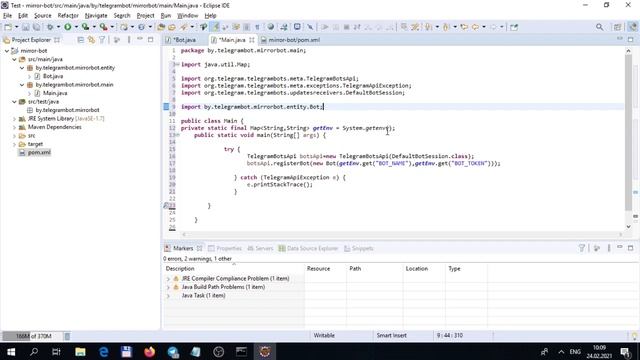Click the Open Type toolbar icon
This screenshot has height=360, width=640.
(x=161, y=27)
